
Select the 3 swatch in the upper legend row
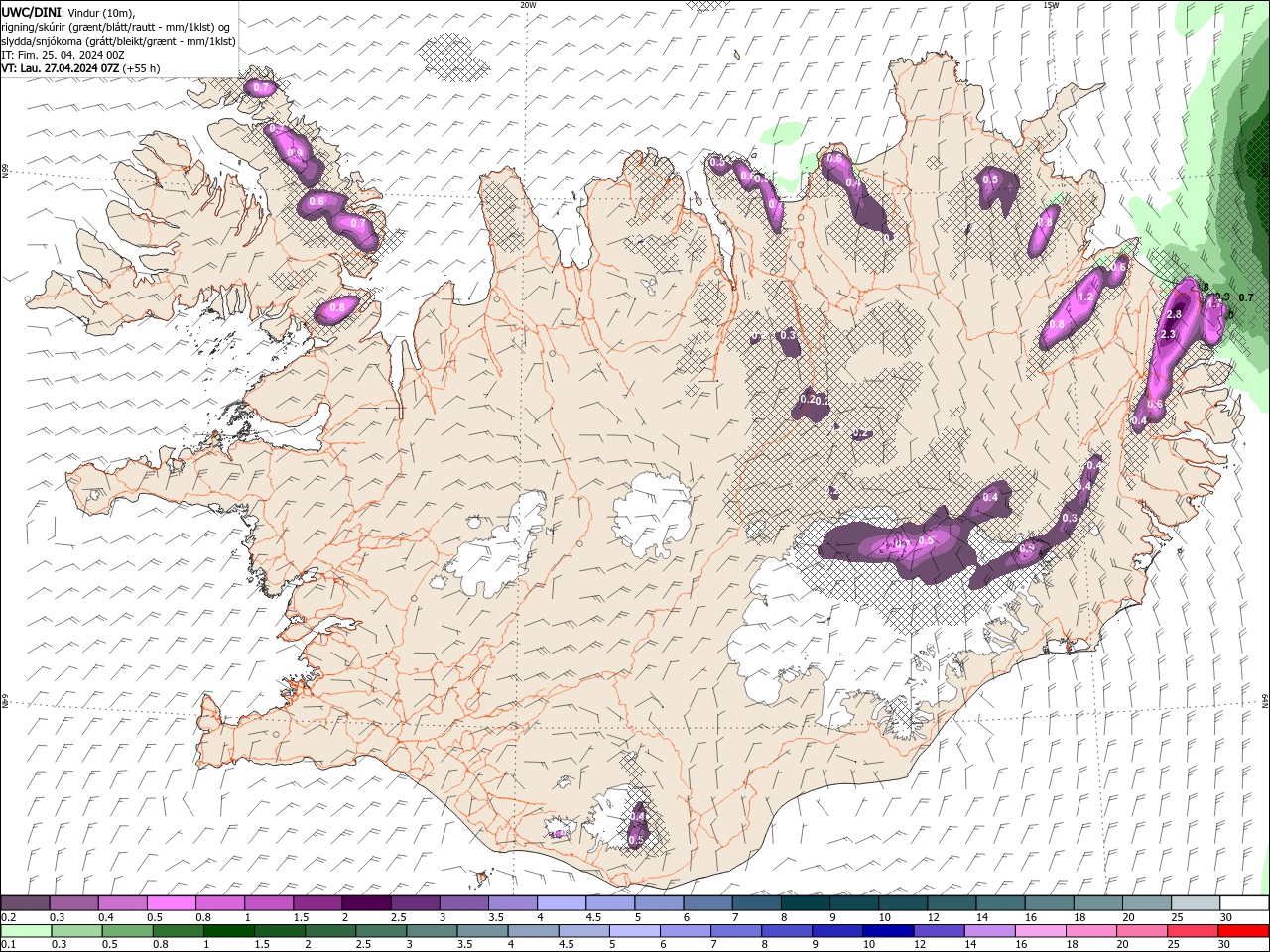pos(463,903)
